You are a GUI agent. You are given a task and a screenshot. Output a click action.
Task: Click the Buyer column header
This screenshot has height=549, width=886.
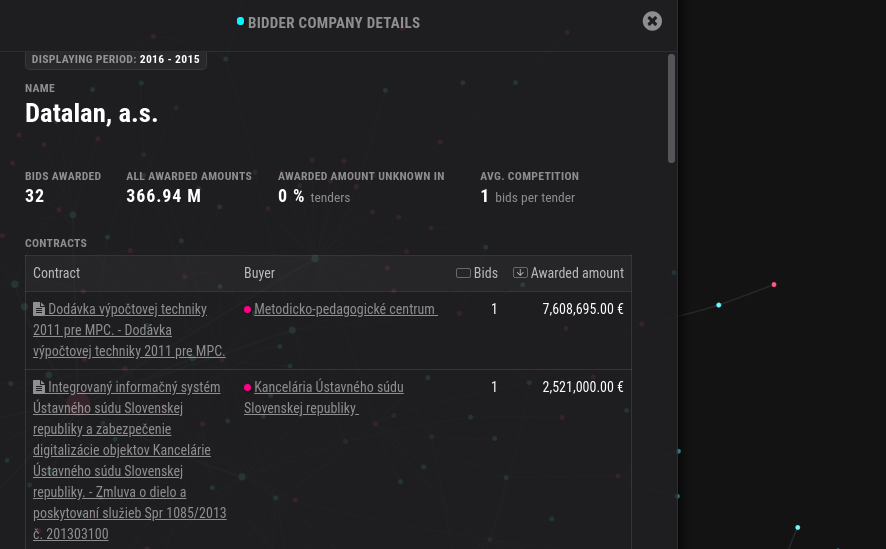(x=259, y=273)
